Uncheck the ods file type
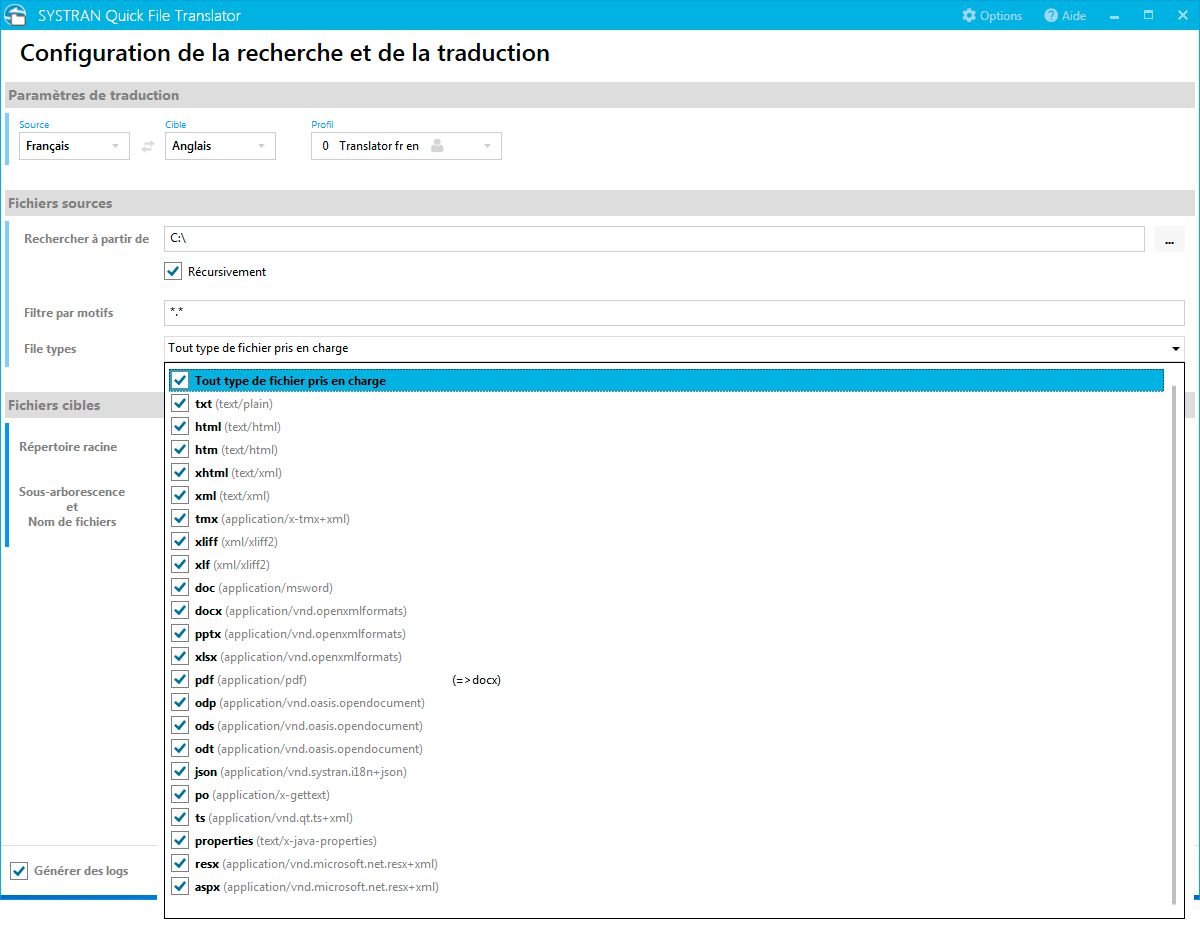1200x950 pixels. coord(180,726)
